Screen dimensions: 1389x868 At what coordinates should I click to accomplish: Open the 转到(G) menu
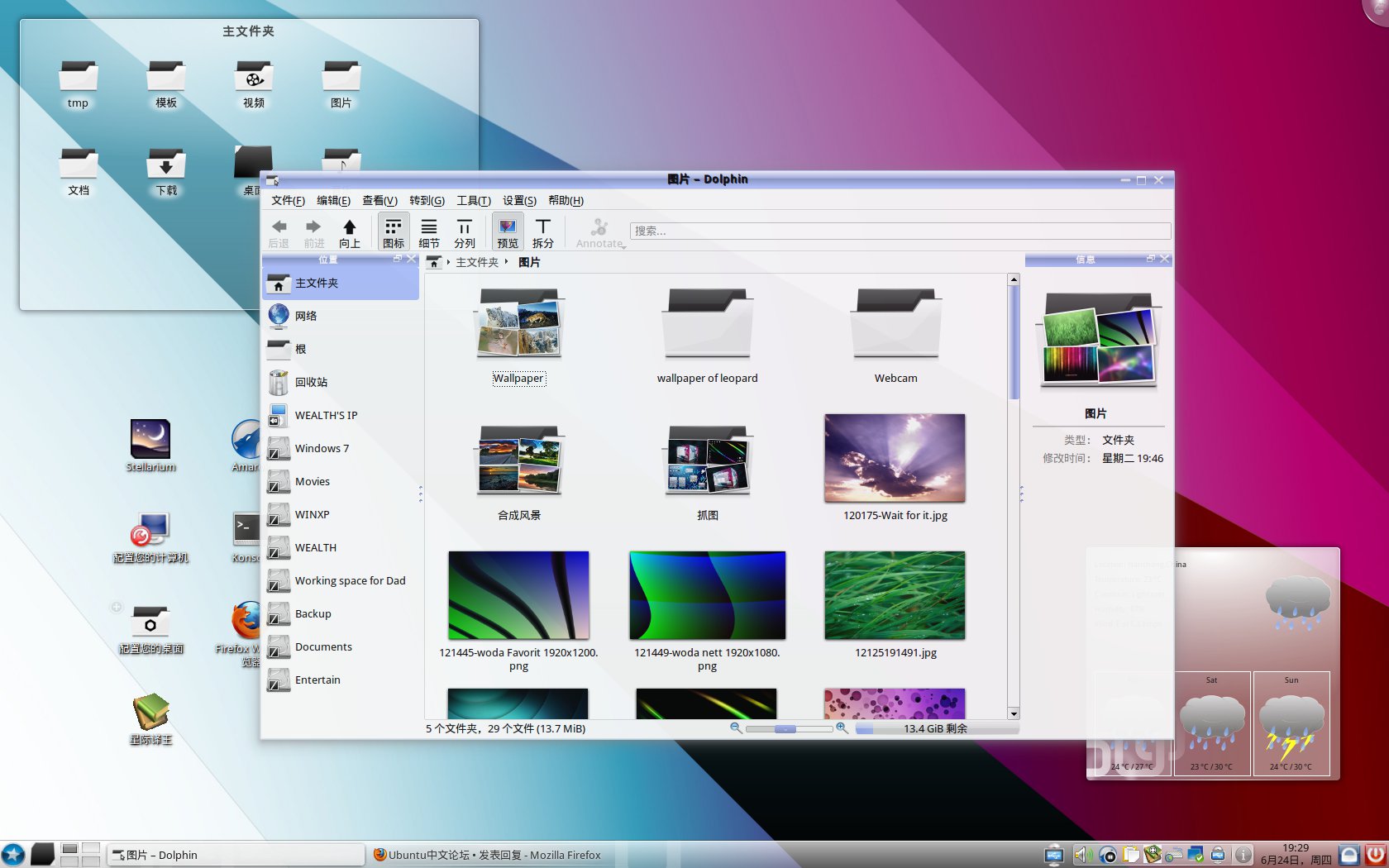[x=427, y=200]
